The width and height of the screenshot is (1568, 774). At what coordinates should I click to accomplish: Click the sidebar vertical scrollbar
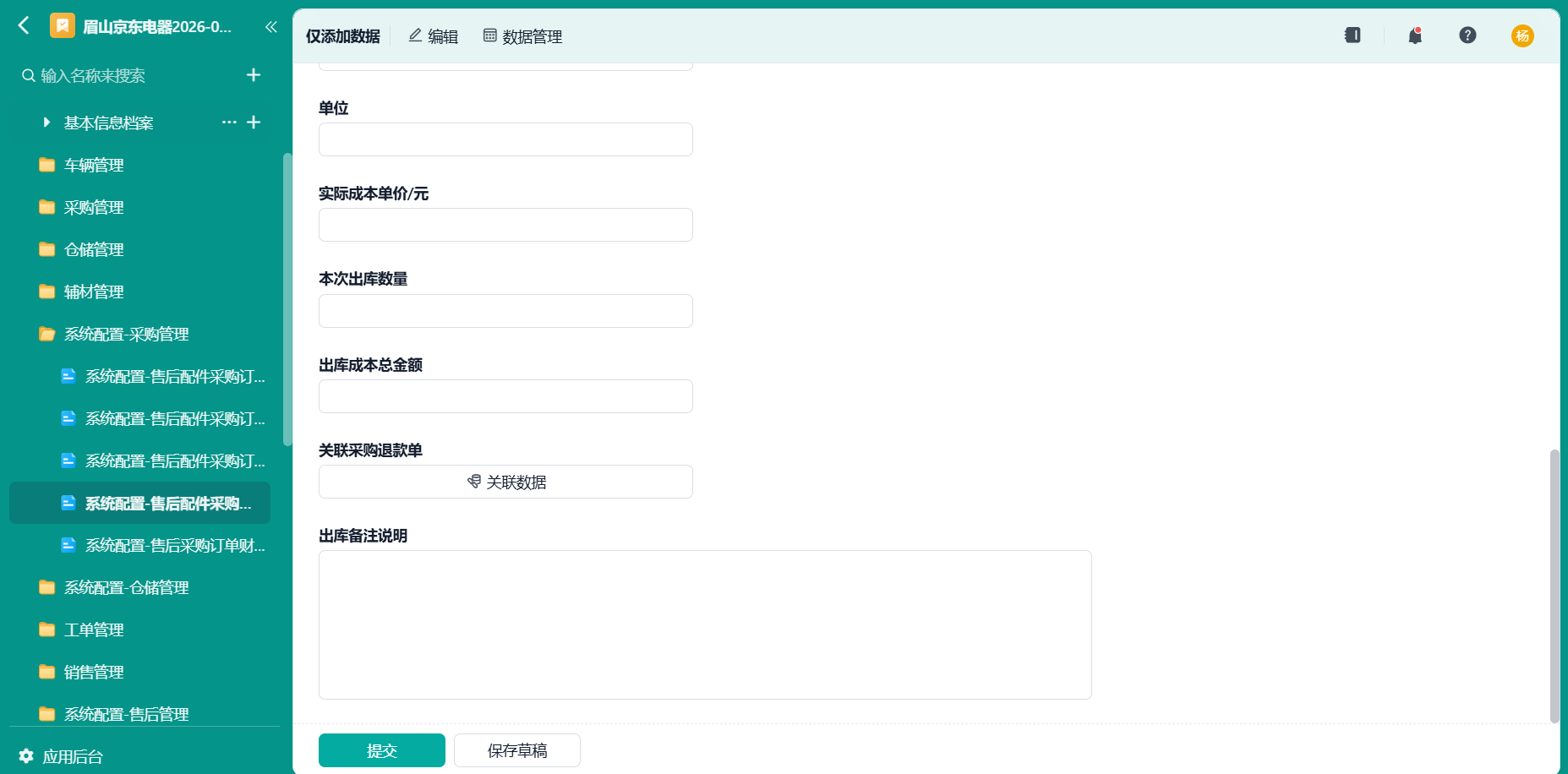coord(287,299)
